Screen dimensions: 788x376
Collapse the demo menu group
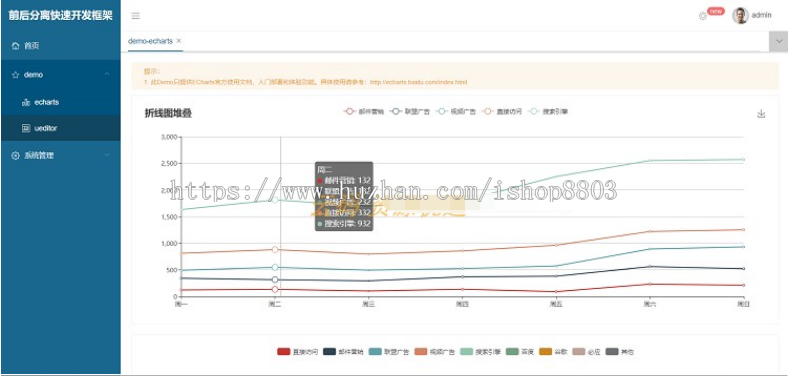tap(60, 74)
